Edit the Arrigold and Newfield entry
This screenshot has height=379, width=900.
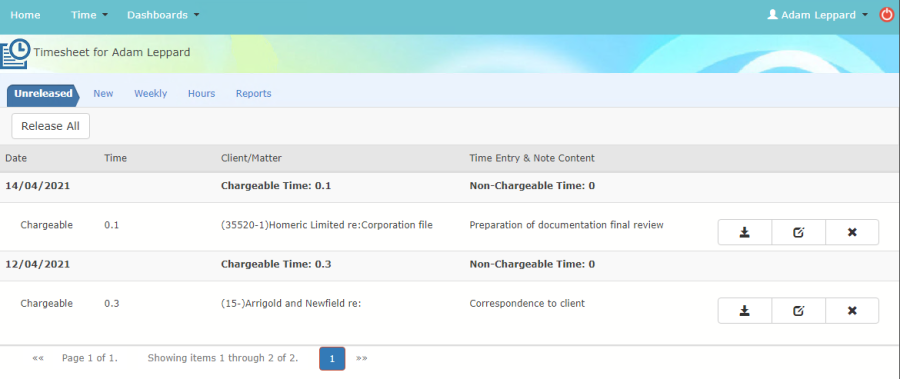coord(798,311)
